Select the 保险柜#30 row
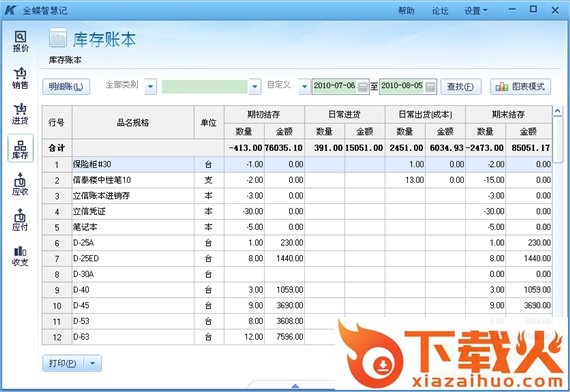The width and height of the screenshot is (570, 392). click(x=297, y=164)
